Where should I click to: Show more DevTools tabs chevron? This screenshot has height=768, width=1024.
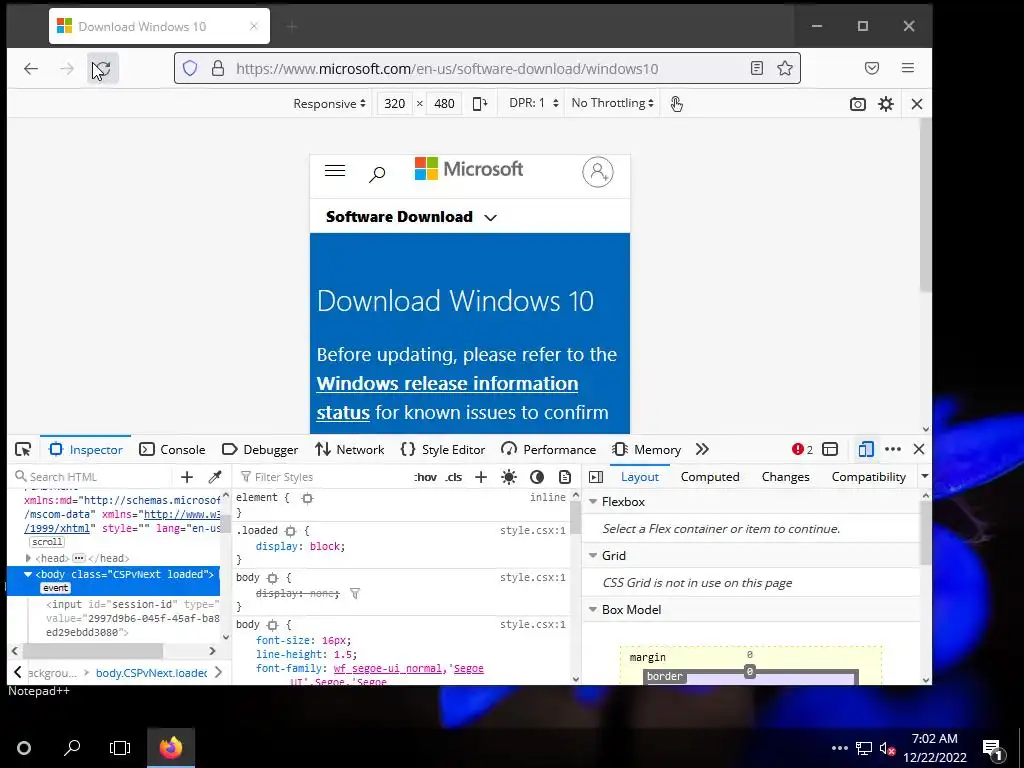pos(702,449)
